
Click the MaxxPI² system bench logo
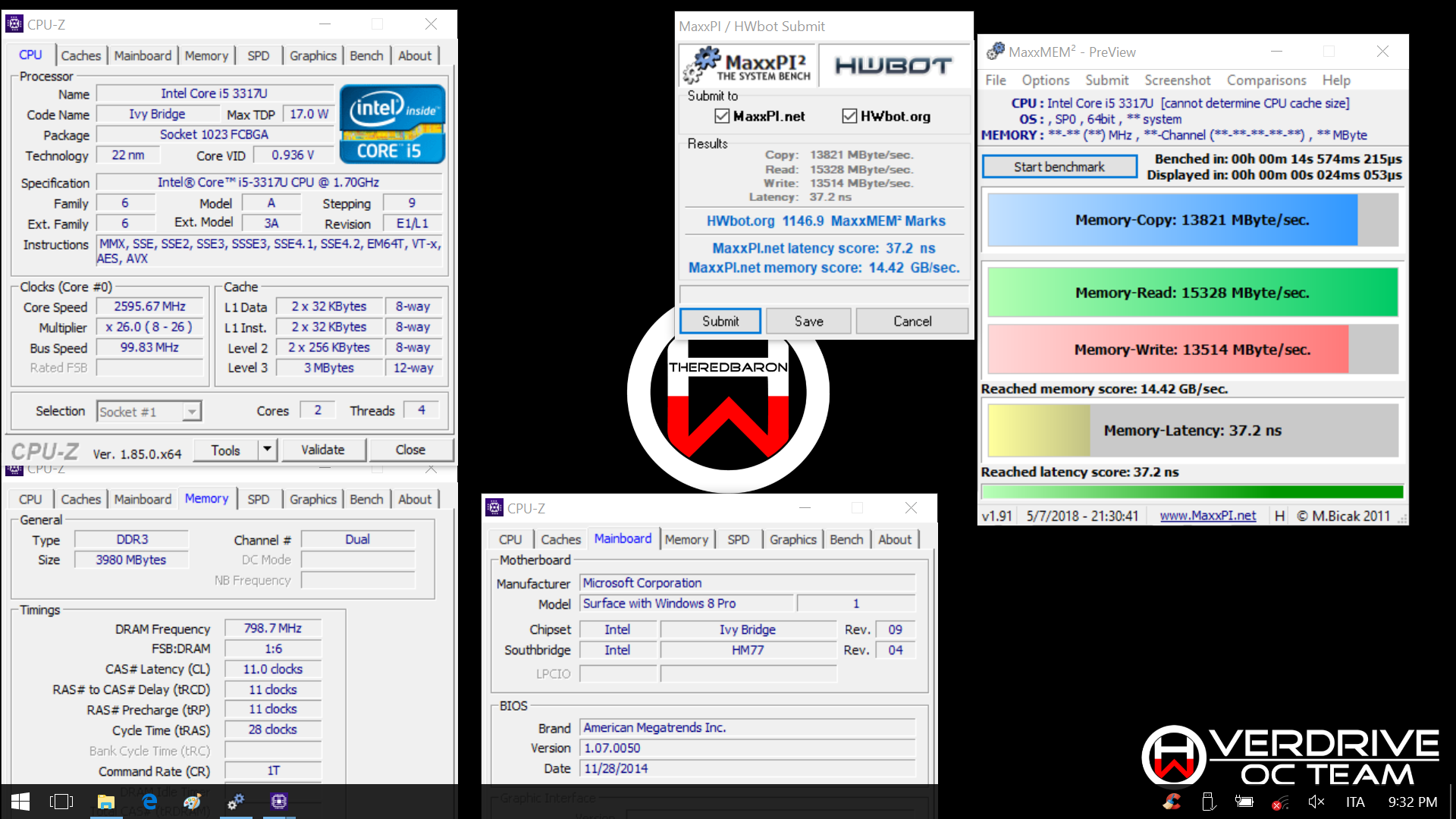pyautogui.click(x=747, y=66)
